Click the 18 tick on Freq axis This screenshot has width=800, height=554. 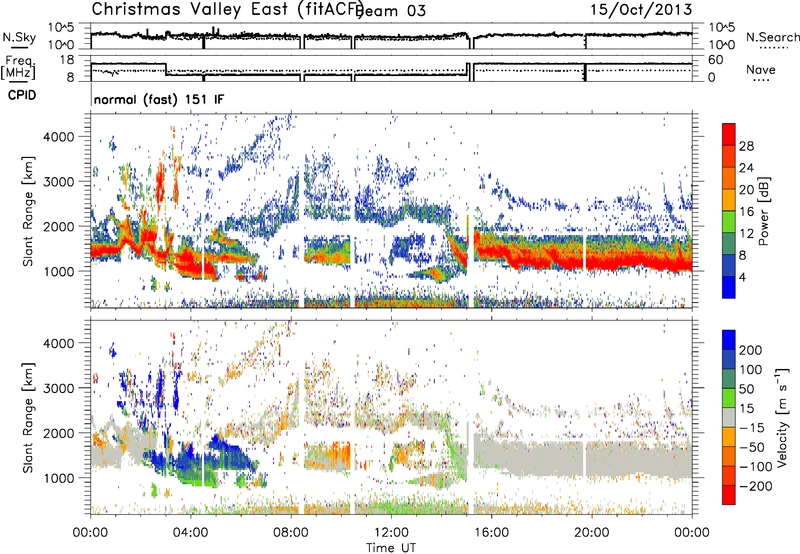pos(67,60)
